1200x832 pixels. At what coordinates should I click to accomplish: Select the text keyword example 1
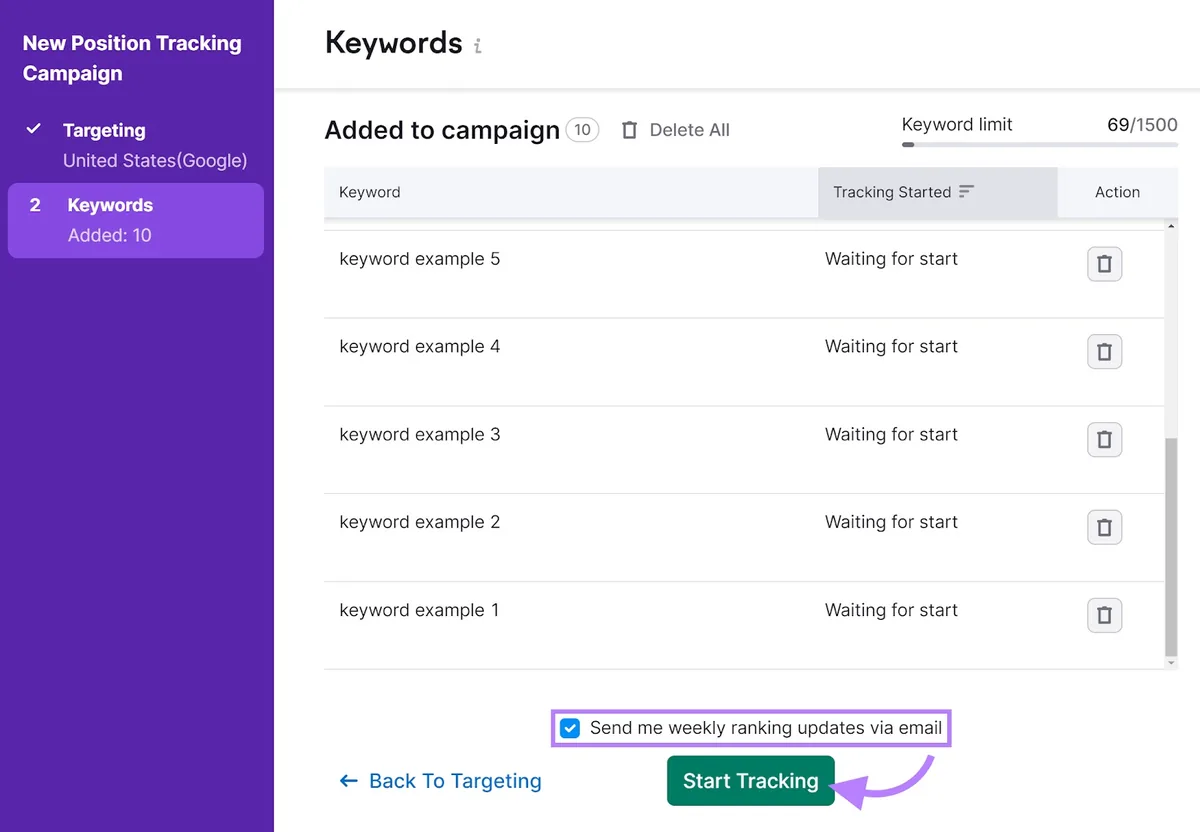(419, 610)
